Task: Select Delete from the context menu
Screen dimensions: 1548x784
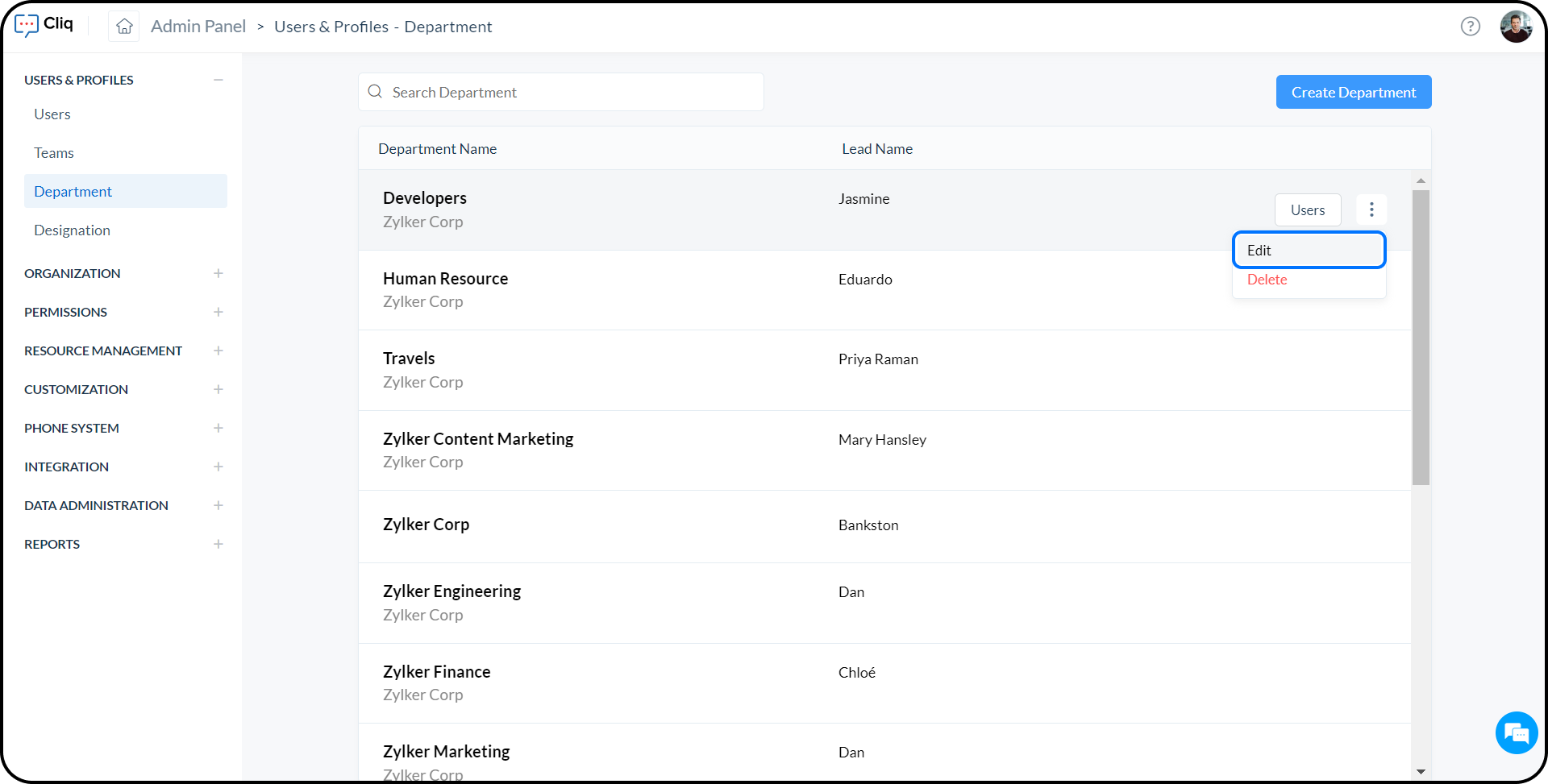Action: (1267, 280)
